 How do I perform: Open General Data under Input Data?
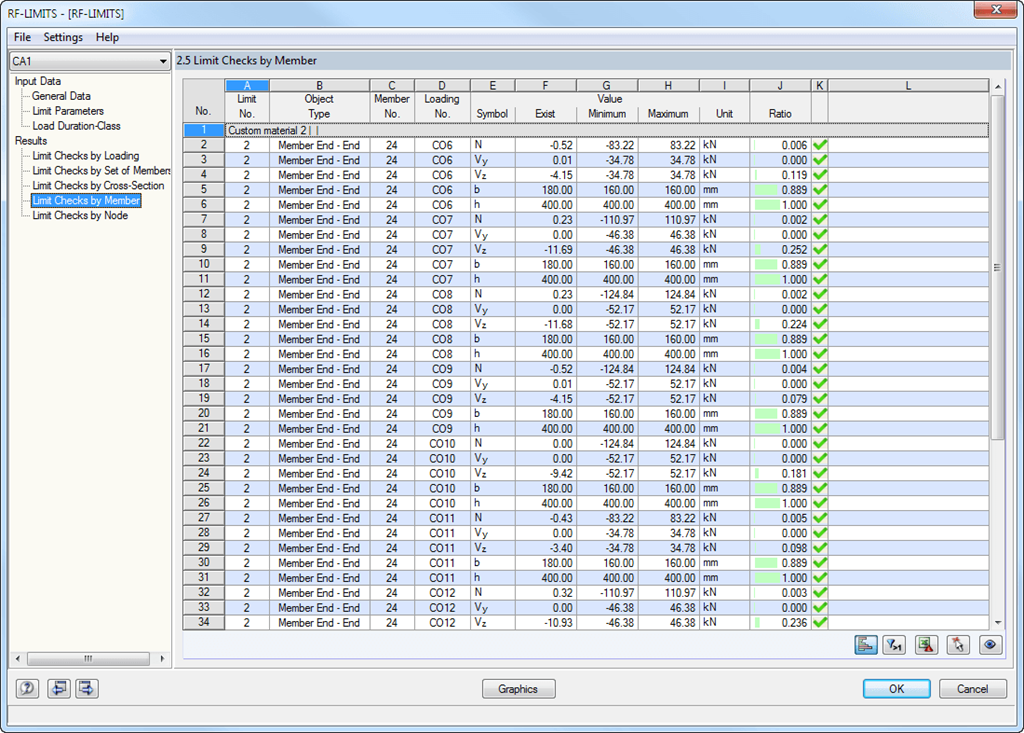coord(61,96)
